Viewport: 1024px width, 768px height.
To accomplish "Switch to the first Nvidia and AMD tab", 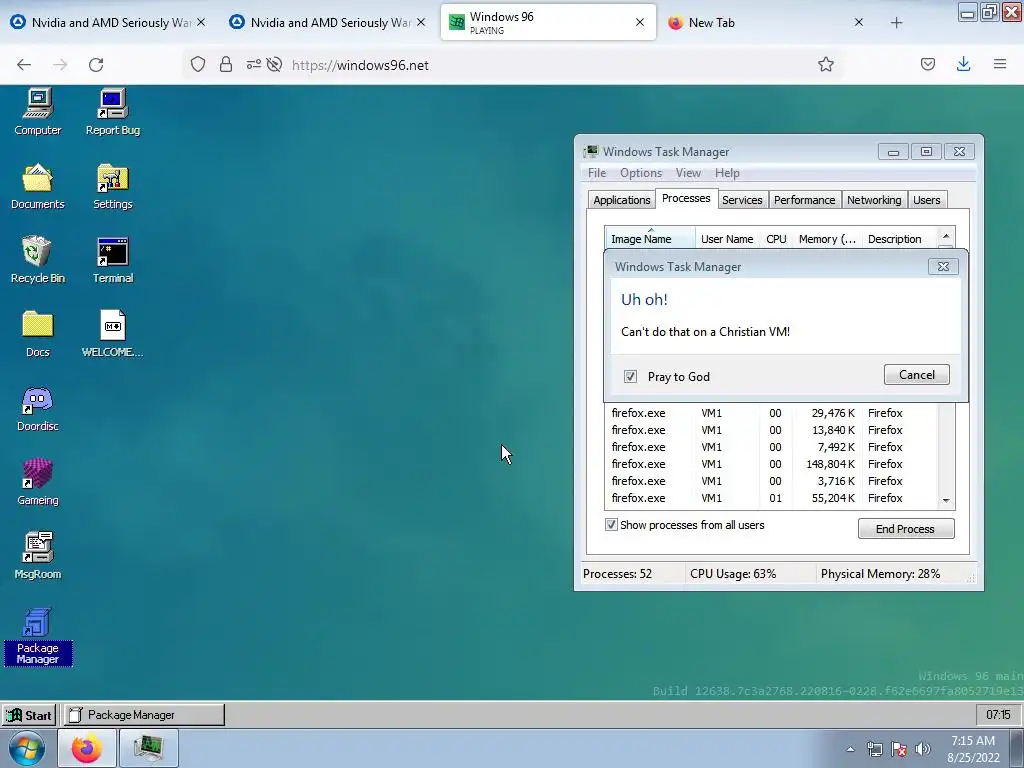I will point(106,23).
